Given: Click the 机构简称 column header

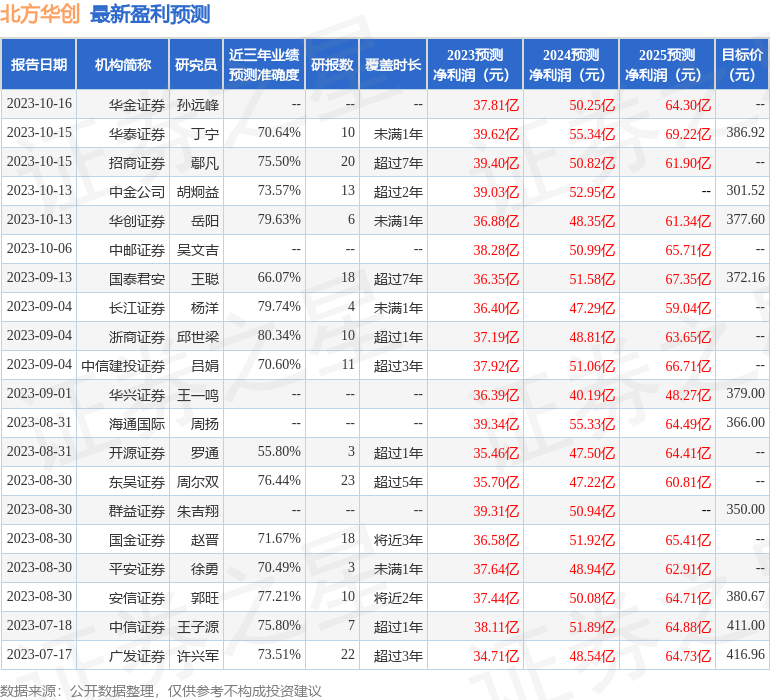Looking at the screenshot, I should click(x=123, y=64).
